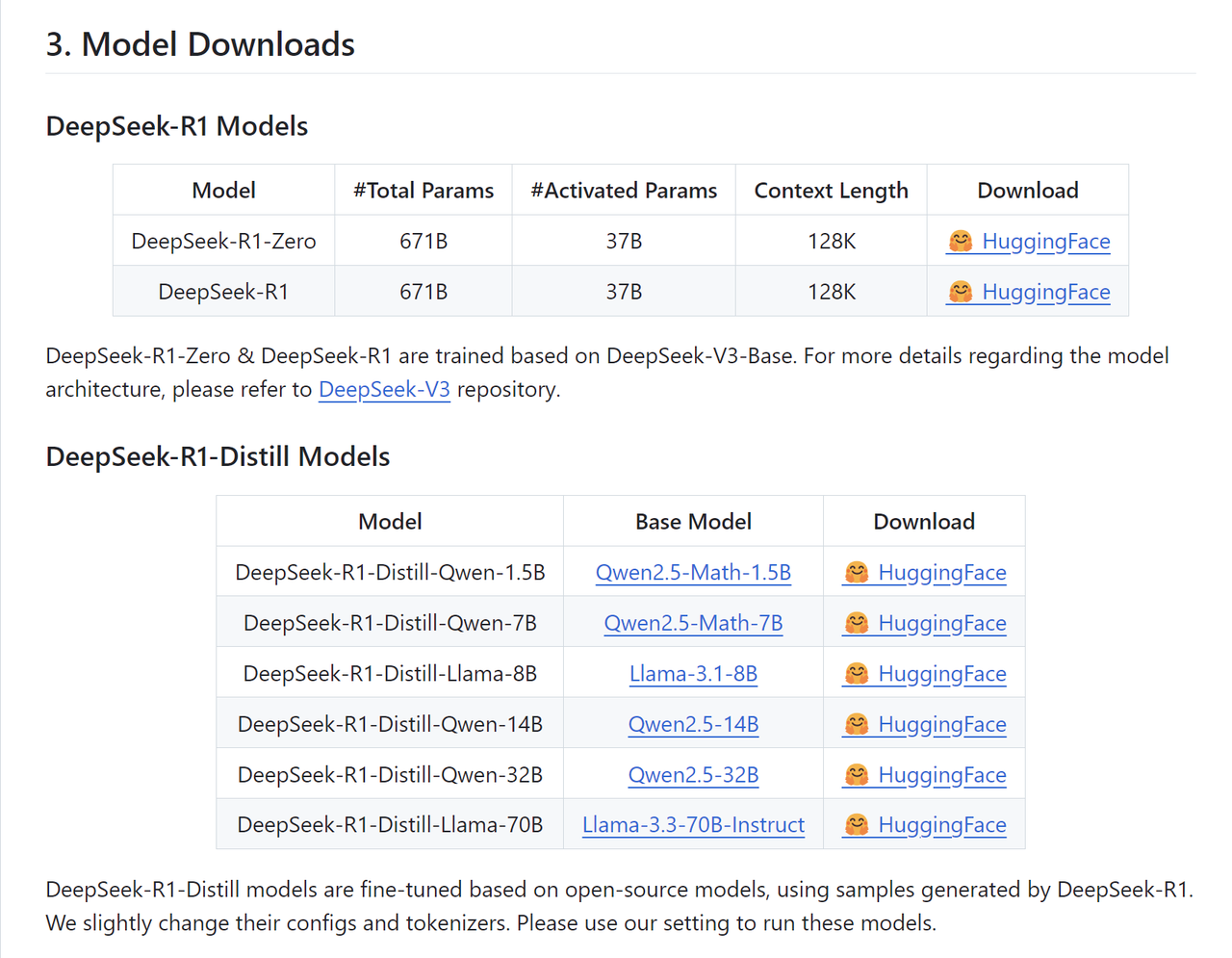Click the 37B value in DeepSeek-R1-Zero row
1232x958 pixels.
point(624,241)
